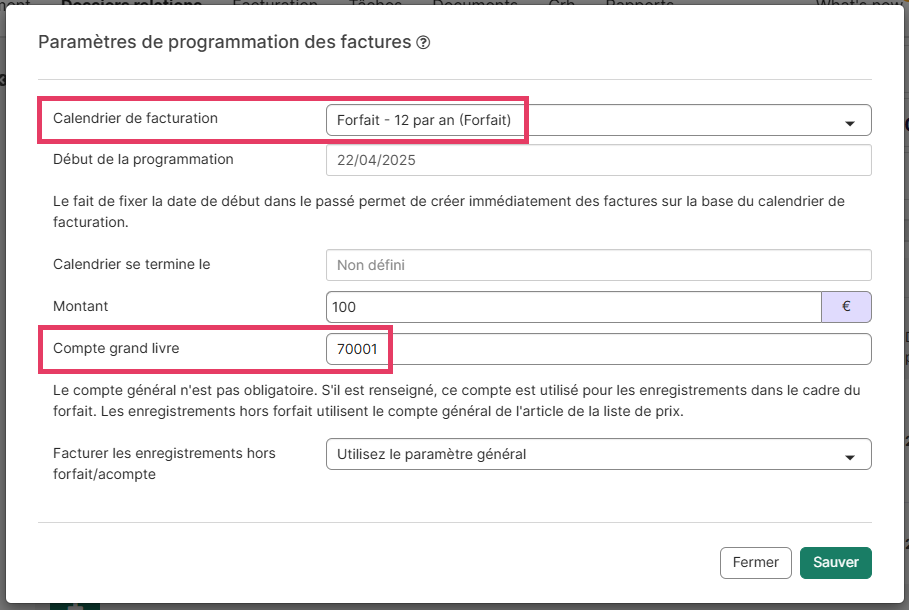Focus the Calendrier se termine le field
The image size is (909, 610).
(598, 265)
